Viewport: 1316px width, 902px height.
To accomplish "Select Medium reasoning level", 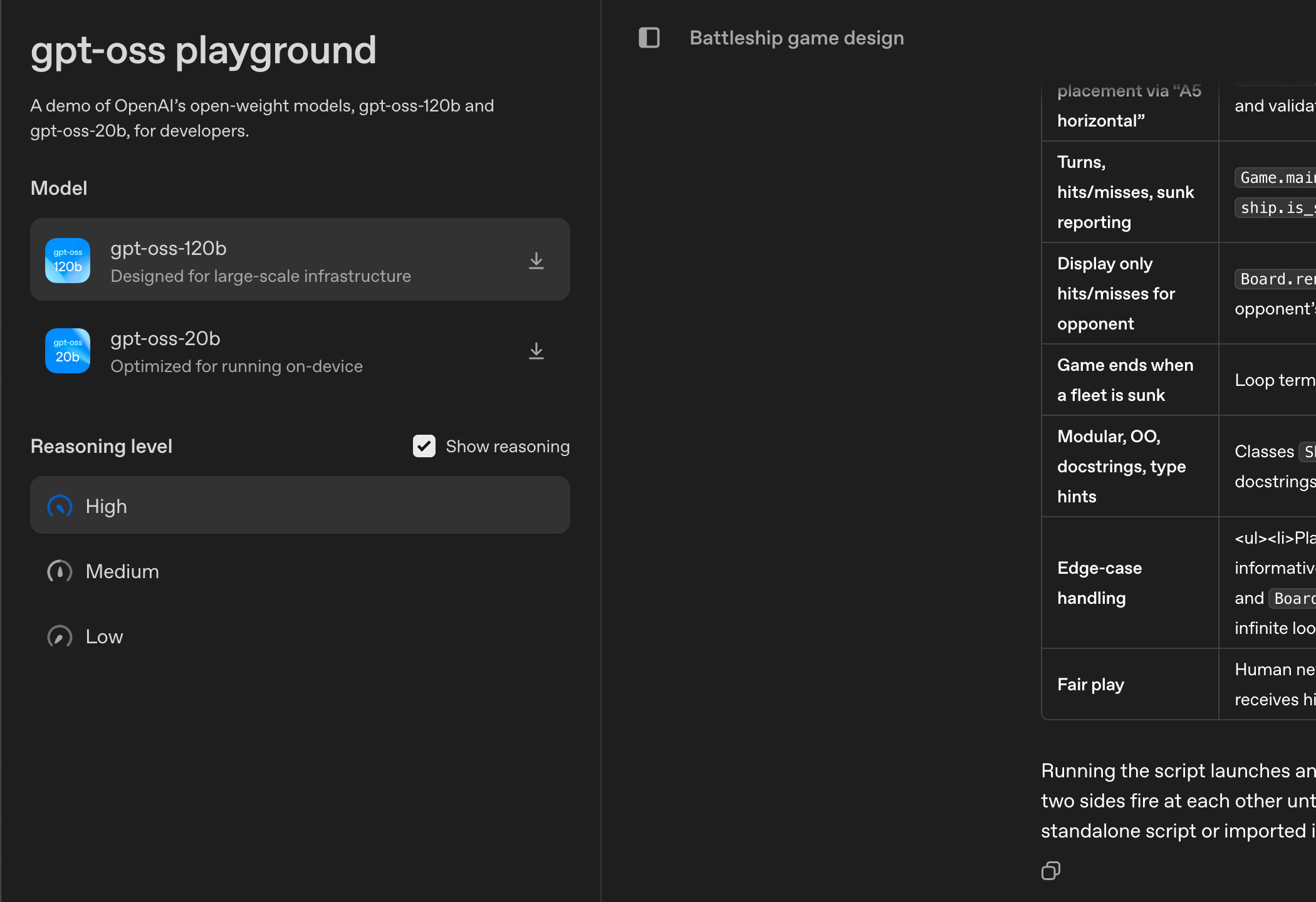I will (122, 571).
